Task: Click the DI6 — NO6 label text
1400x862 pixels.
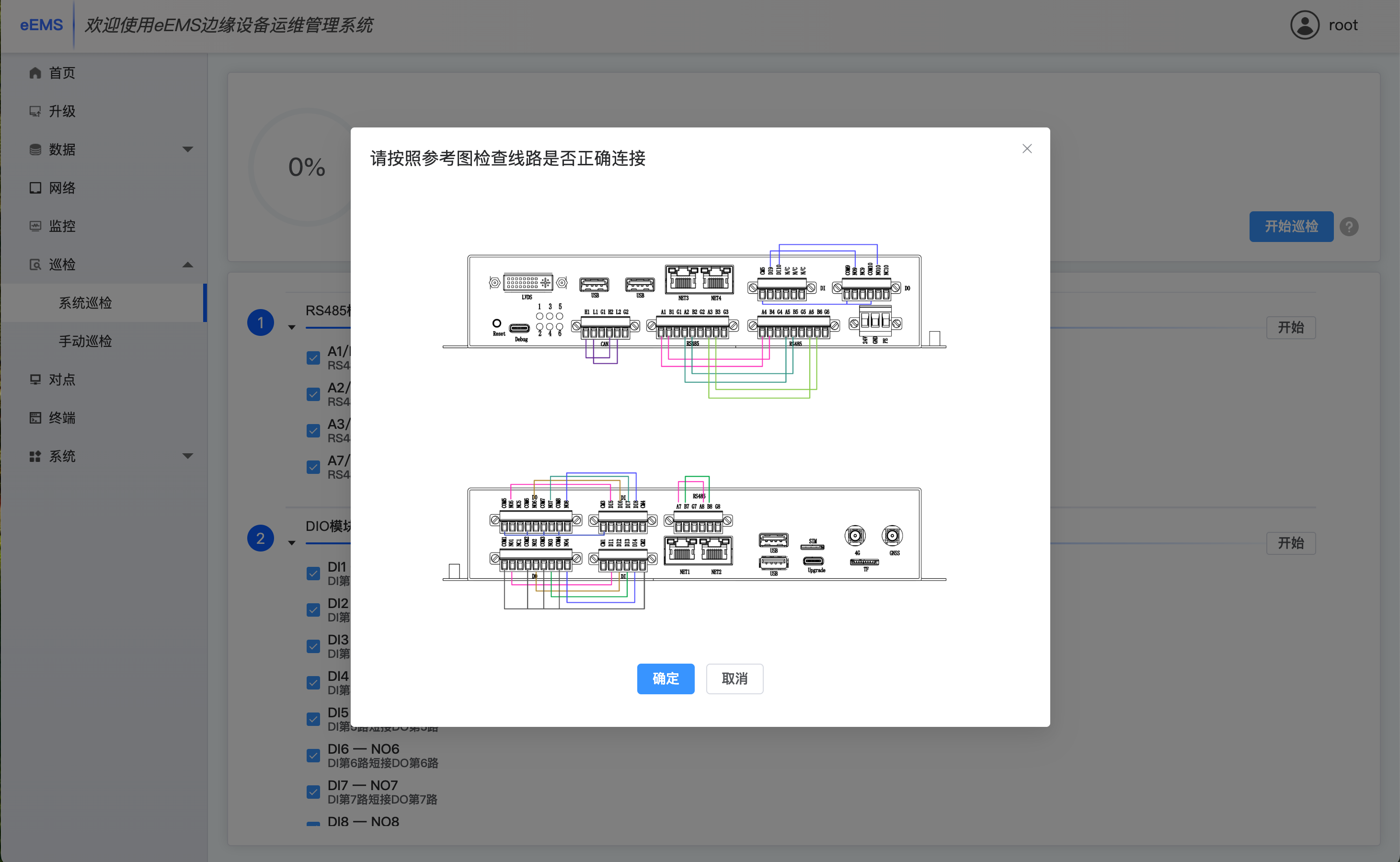Action: click(363, 748)
